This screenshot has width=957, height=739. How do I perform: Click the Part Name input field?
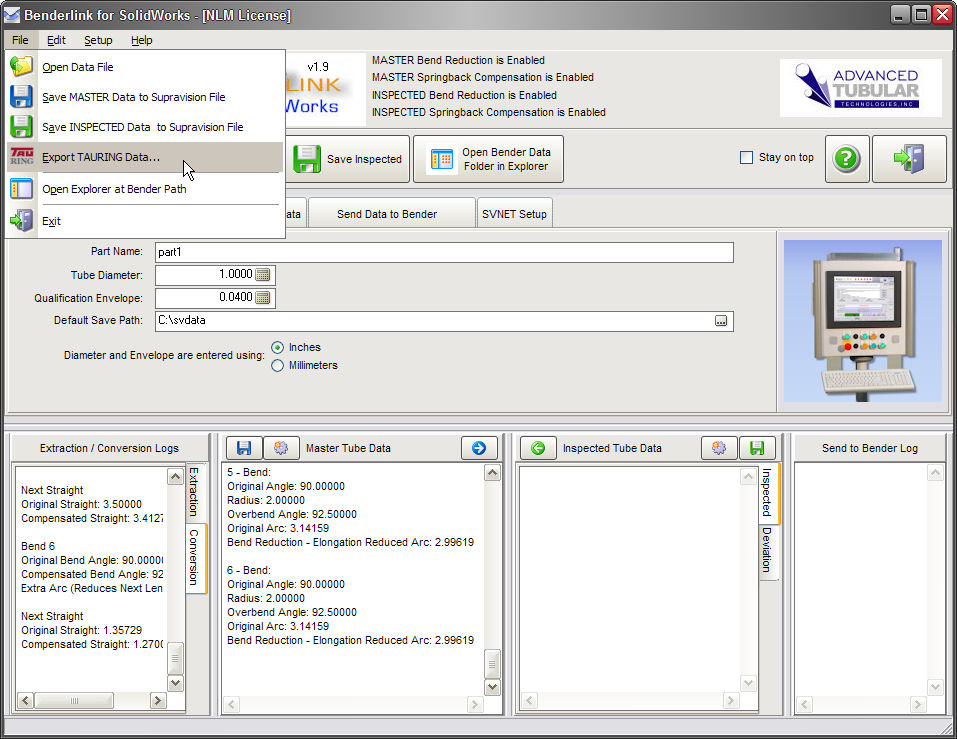click(x=443, y=253)
